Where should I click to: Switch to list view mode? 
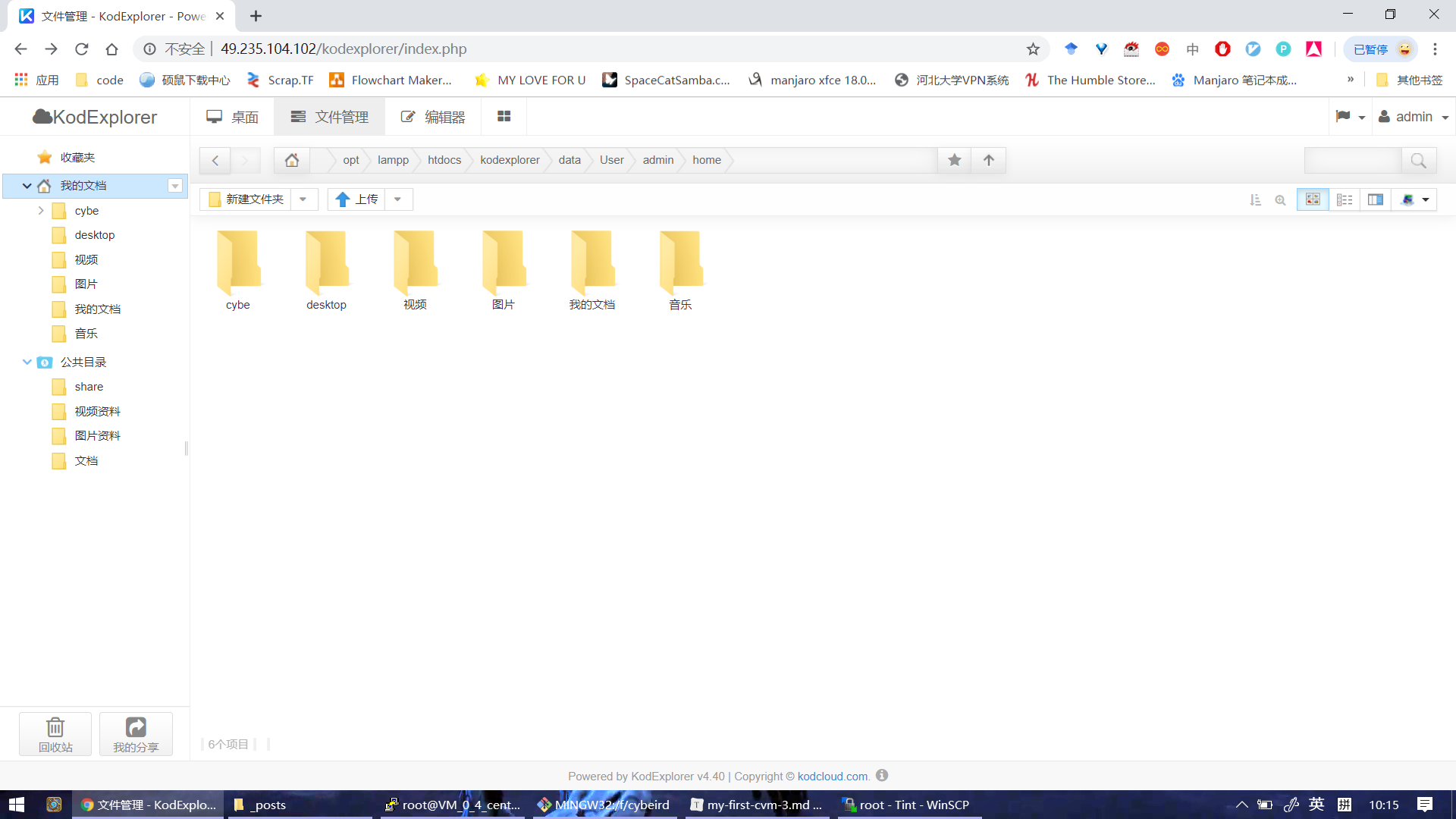(x=1345, y=199)
